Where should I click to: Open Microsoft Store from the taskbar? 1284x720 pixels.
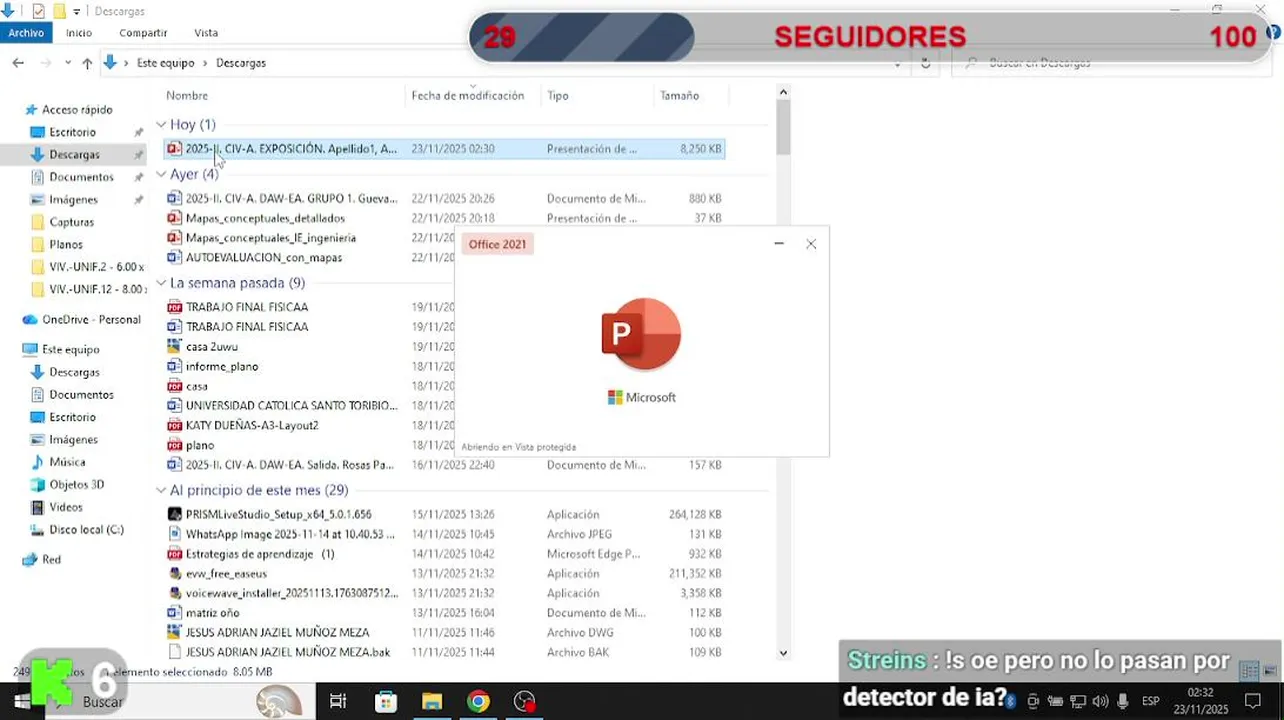point(385,702)
